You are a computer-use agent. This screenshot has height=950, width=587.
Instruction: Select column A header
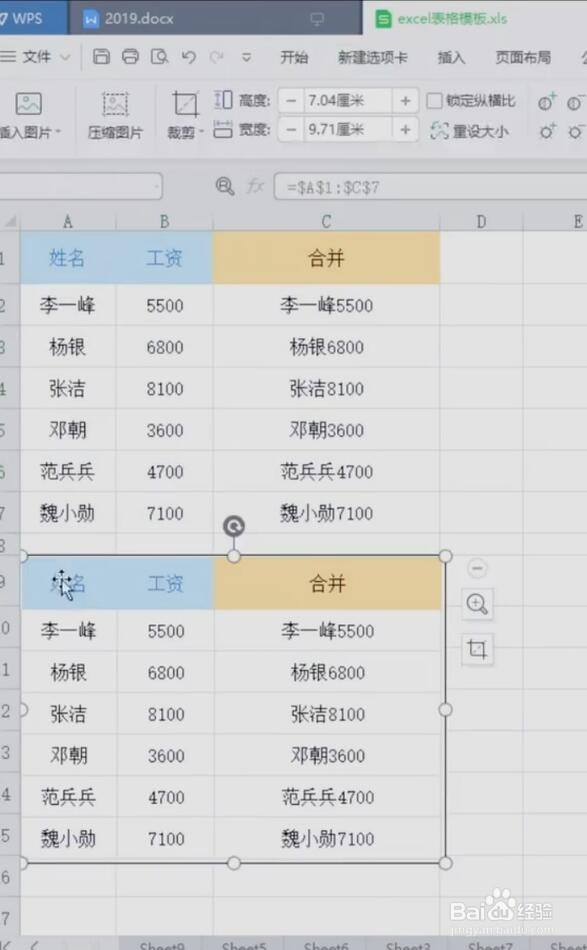pos(68,222)
